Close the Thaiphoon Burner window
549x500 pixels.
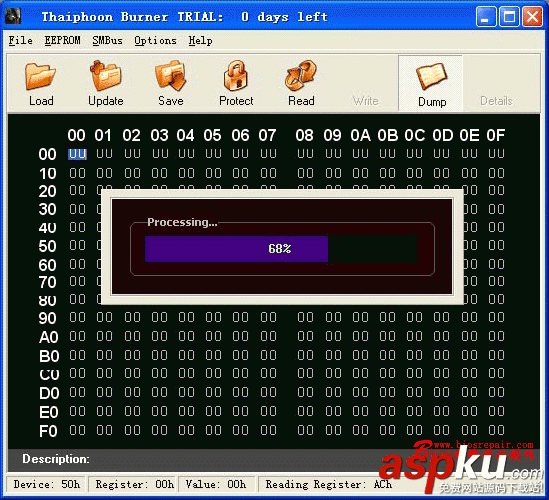tap(532, 17)
